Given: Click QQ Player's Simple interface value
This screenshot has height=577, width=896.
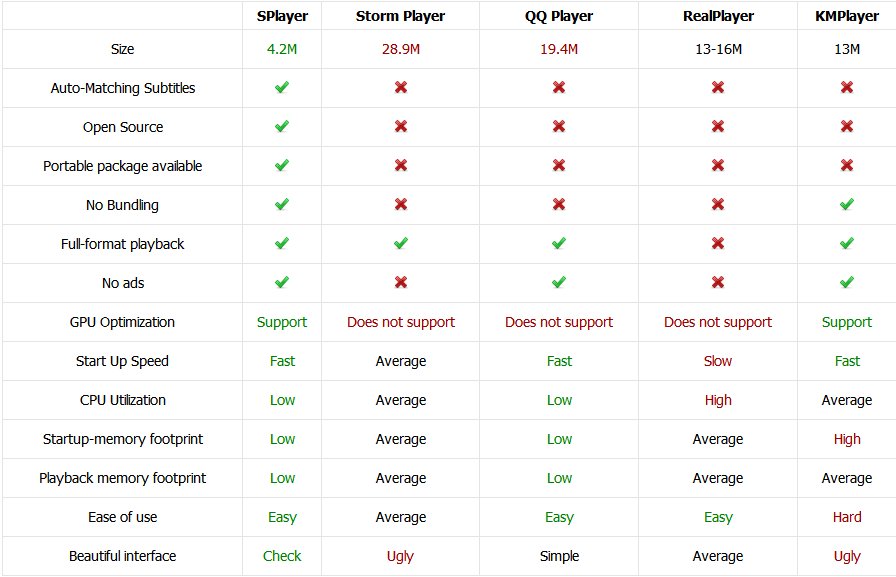Looking at the screenshot, I should (x=559, y=556).
